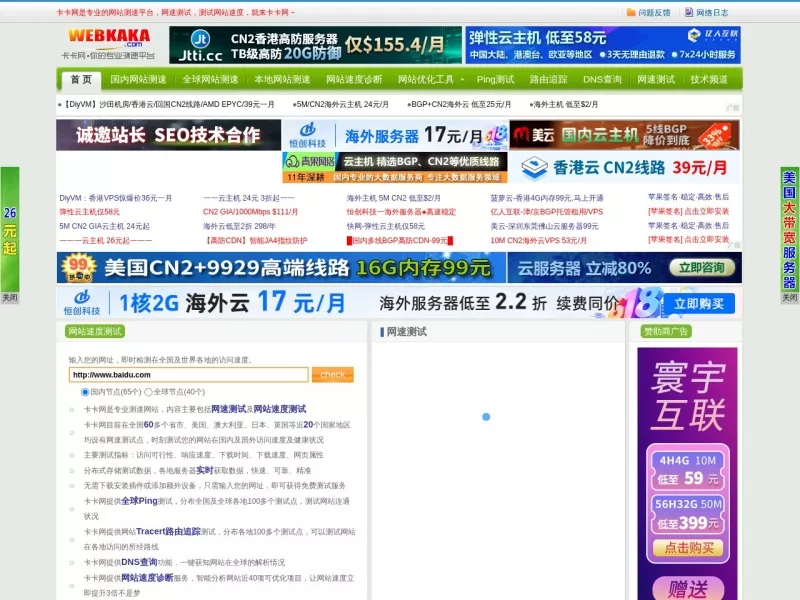Expand the 网站优化工具 dropdown menu
Image resolution: width=800 pixels, height=600 pixels.
coord(431,80)
